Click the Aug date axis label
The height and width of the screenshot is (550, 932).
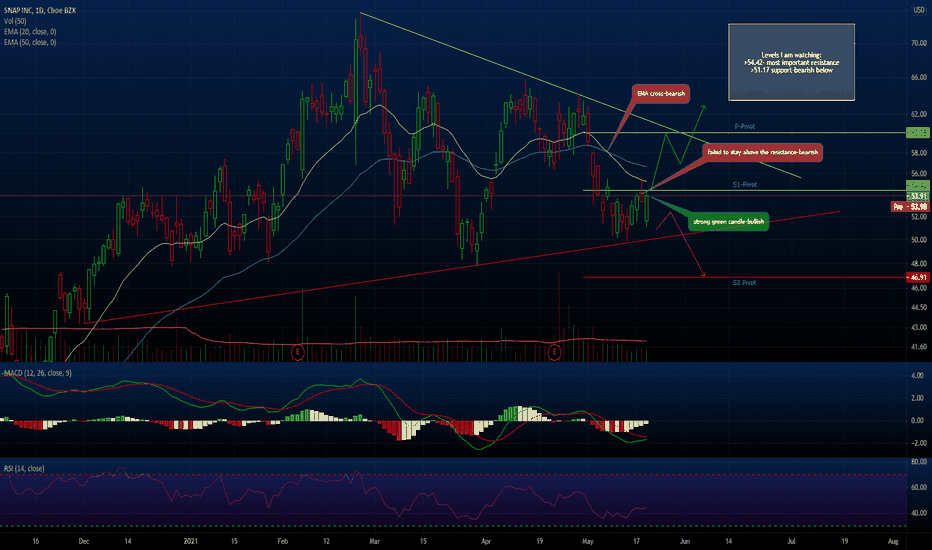(893, 542)
